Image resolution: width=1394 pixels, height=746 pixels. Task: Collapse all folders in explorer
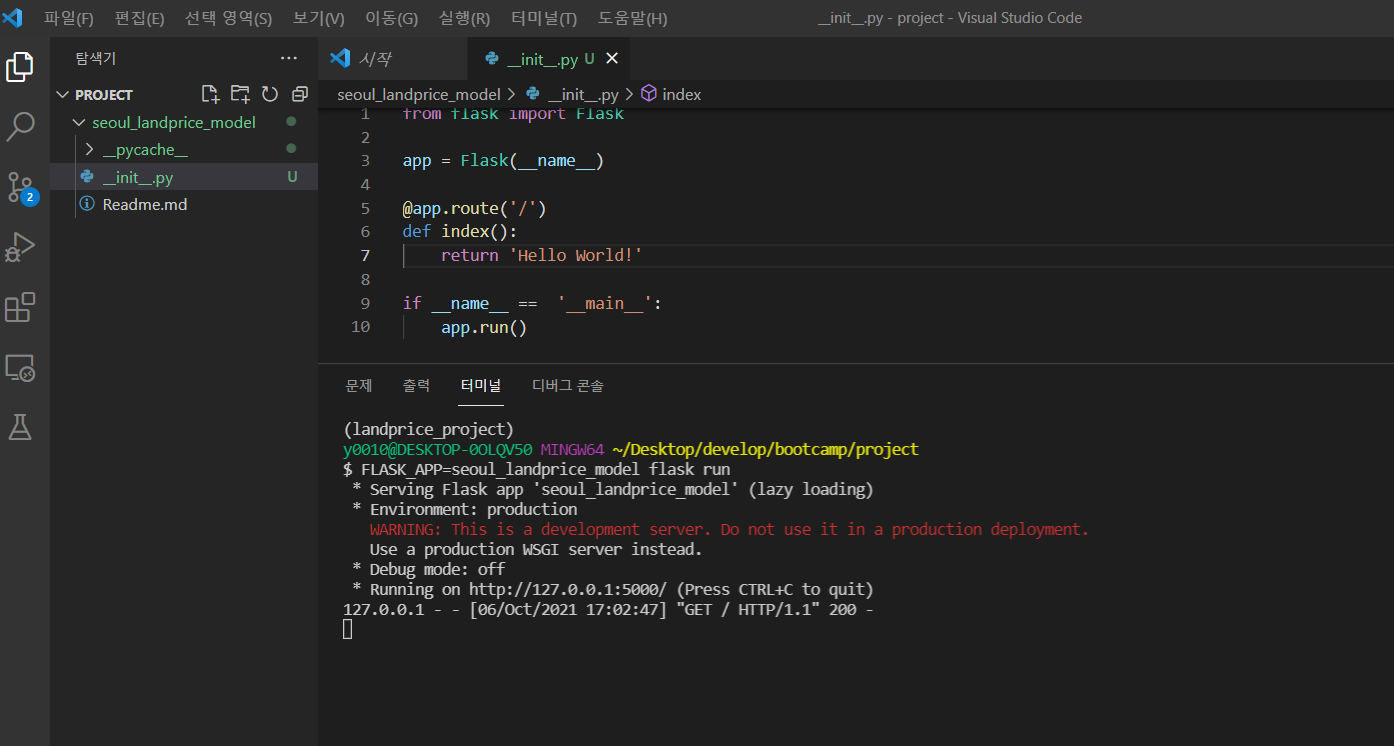[299, 94]
